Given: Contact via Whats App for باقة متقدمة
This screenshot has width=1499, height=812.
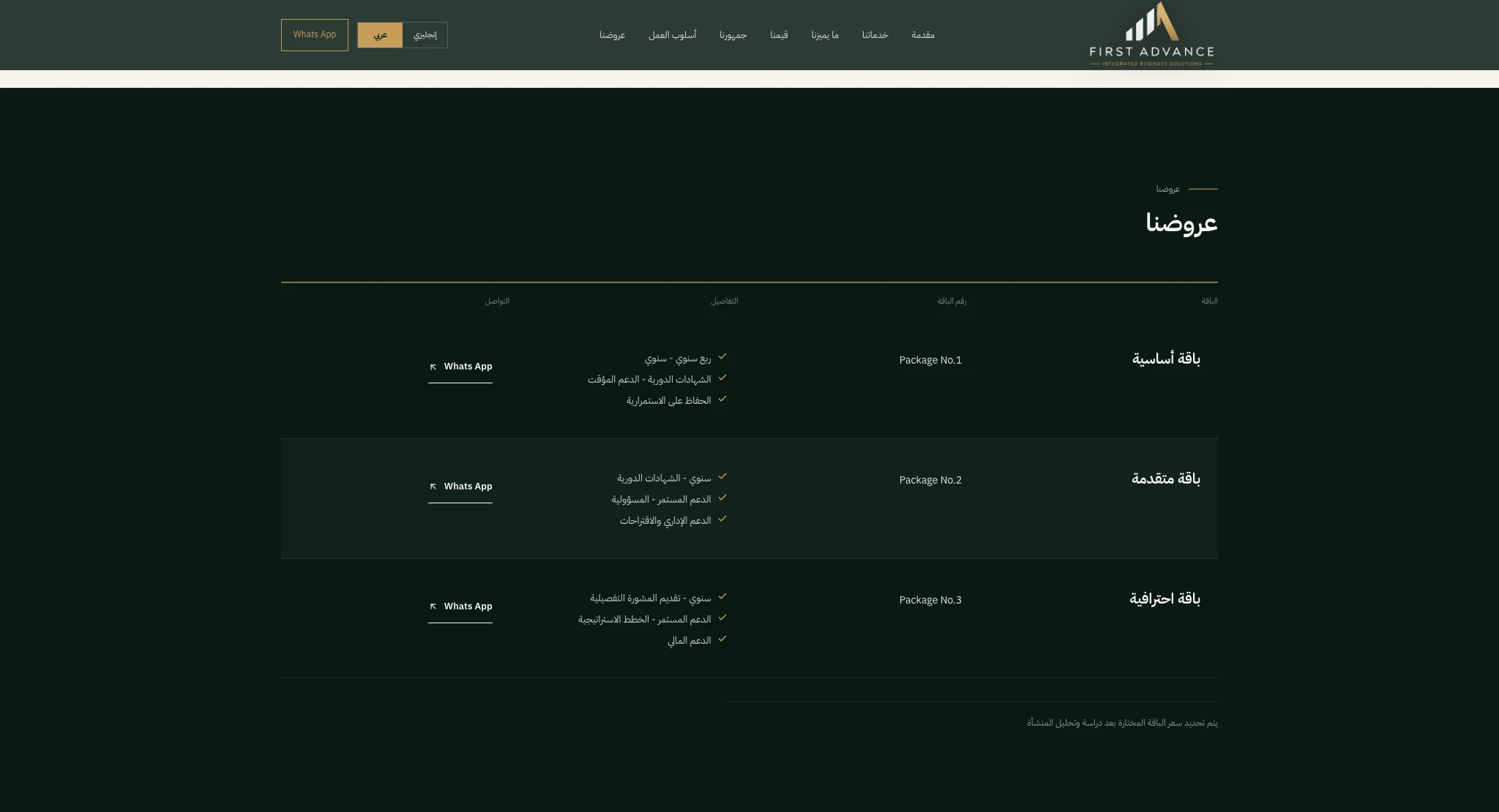Looking at the screenshot, I should [460, 487].
